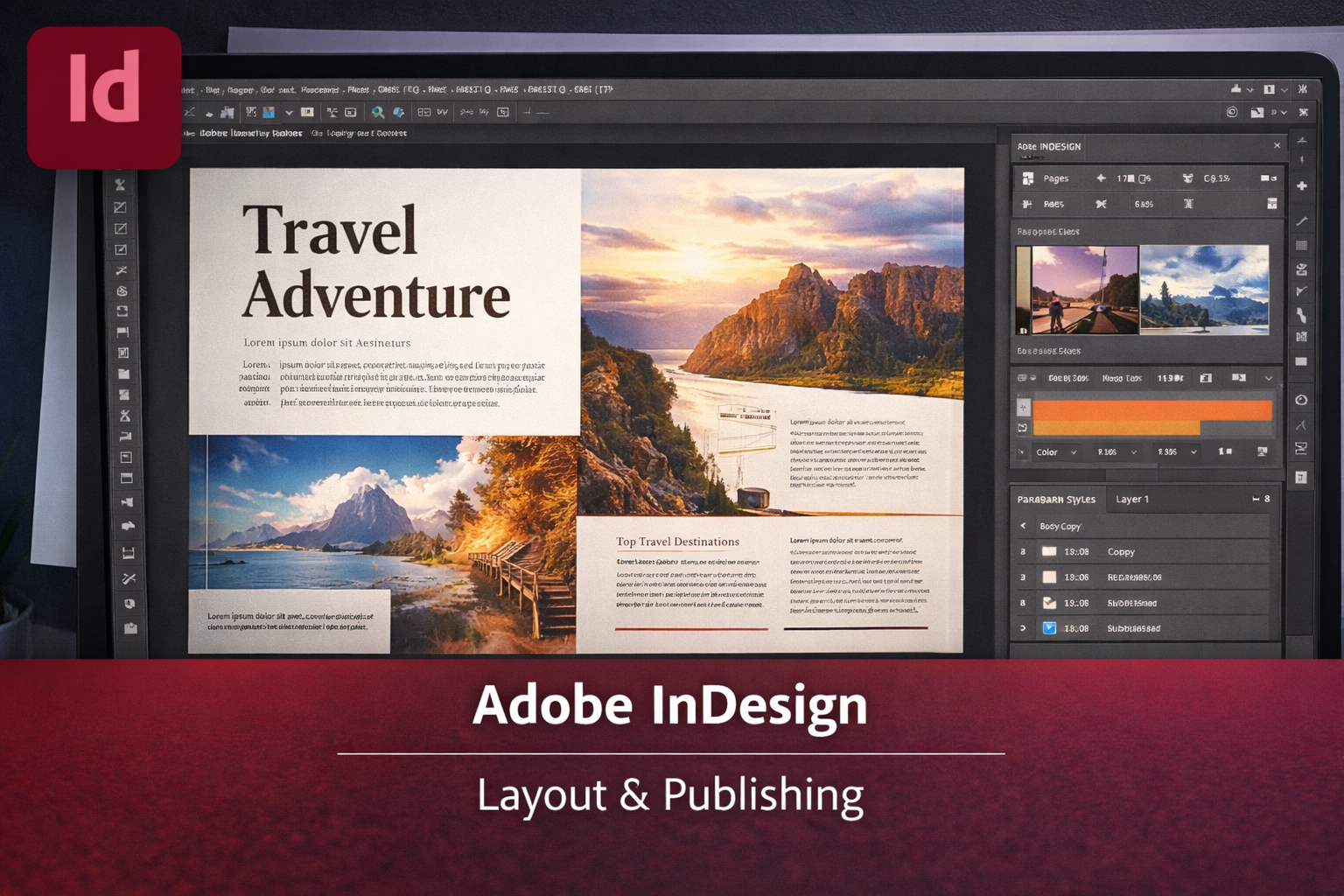Click the back chevron beside Body Copy
This screenshot has width=1344, height=896.
(x=1023, y=526)
